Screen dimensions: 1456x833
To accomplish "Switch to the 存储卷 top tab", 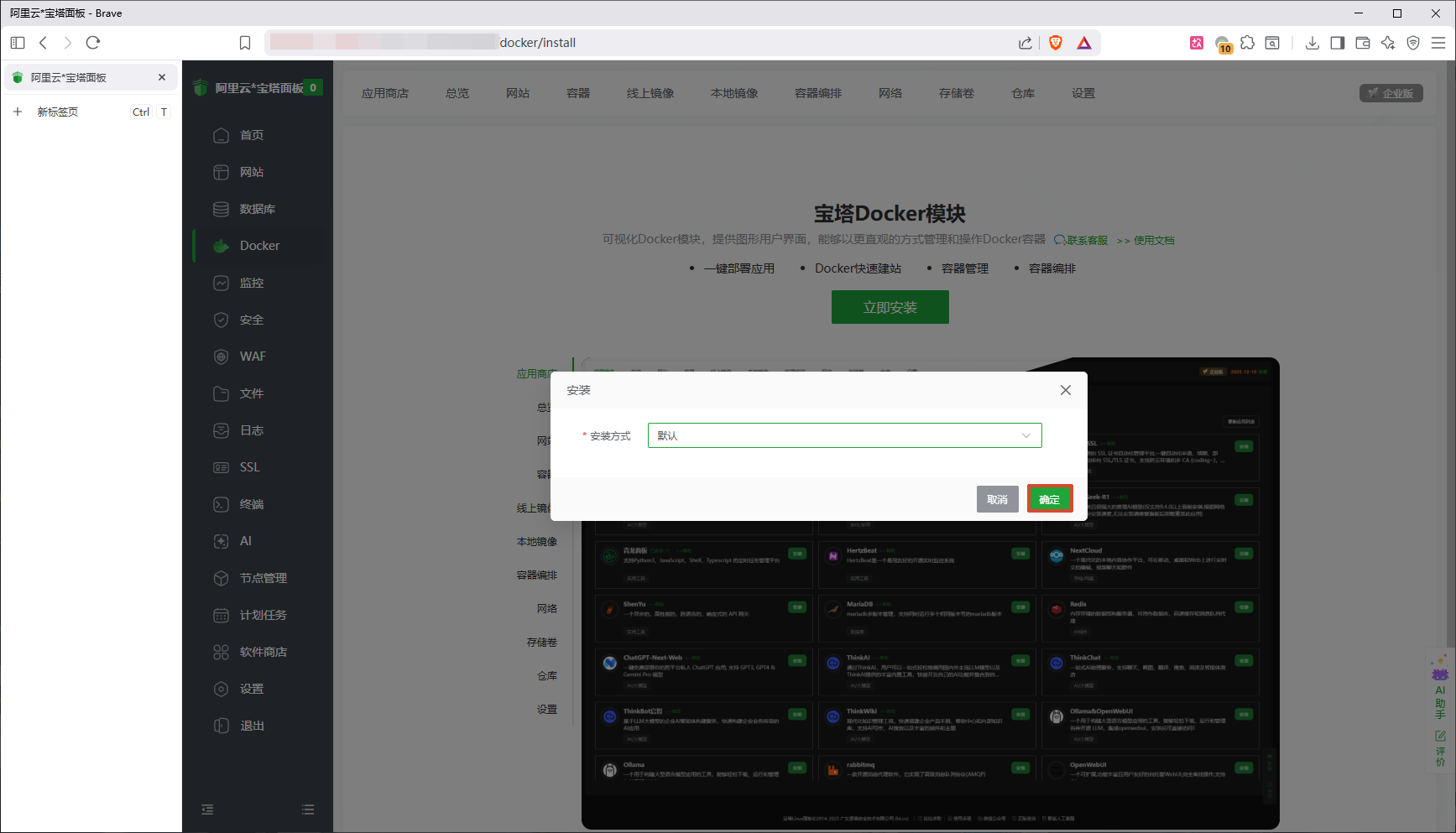I will [x=957, y=93].
